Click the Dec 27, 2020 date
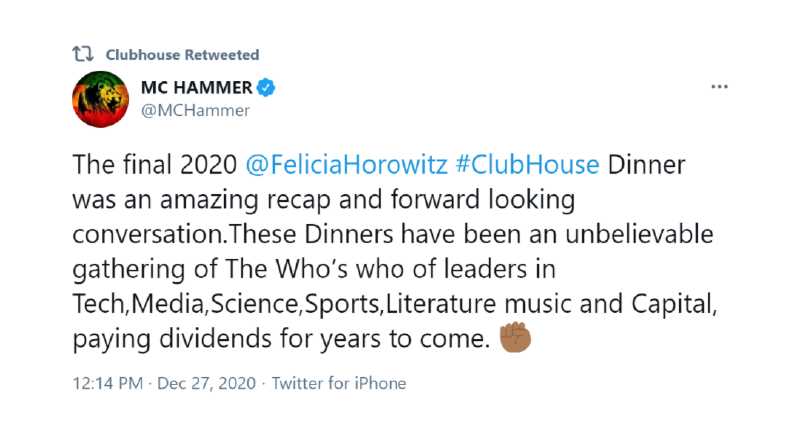The height and width of the screenshot is (438, 800). pos(205,383)
